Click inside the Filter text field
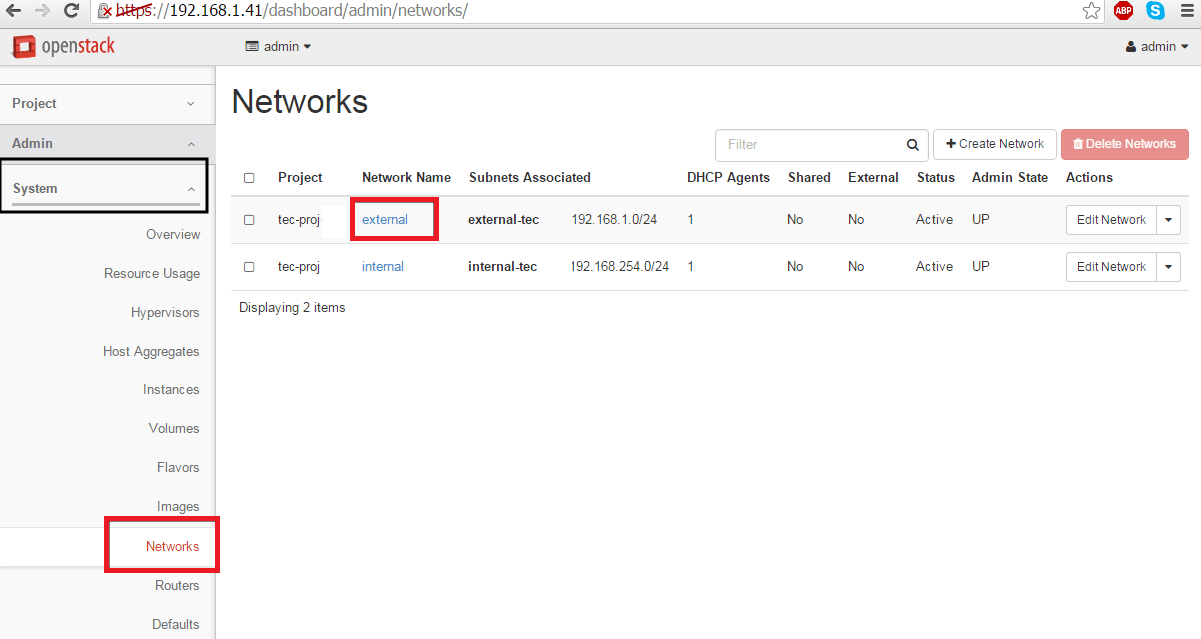Screen dimensions: 1201x639 809,145
